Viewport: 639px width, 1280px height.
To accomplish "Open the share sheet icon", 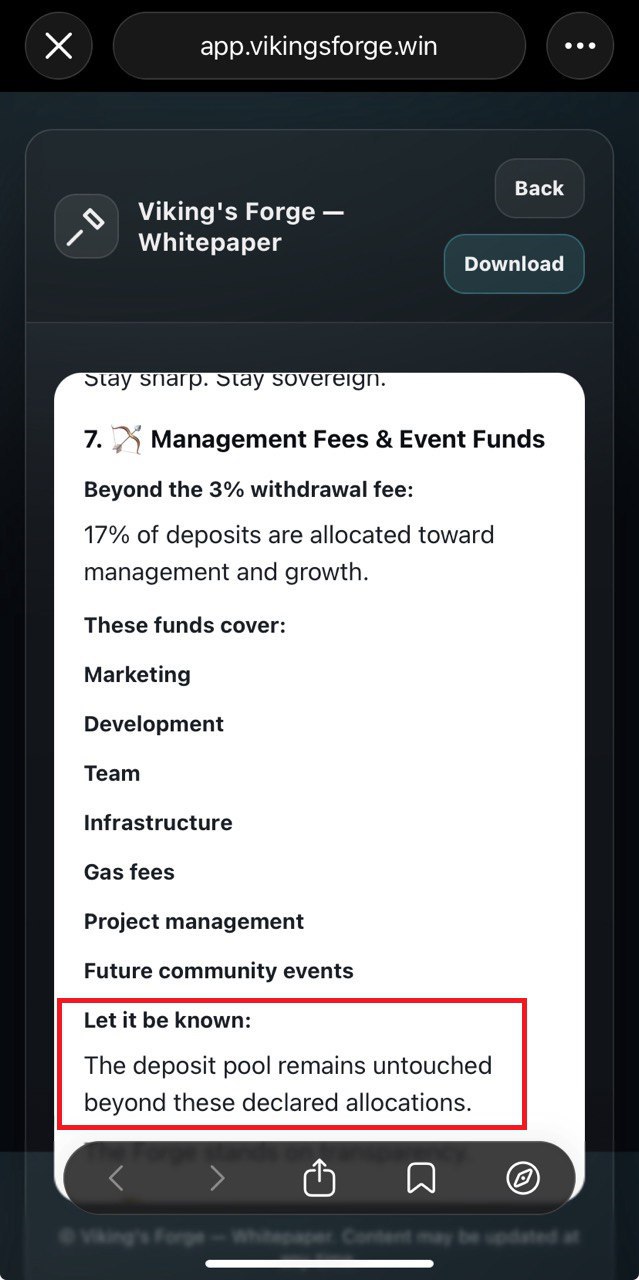I will tap(319, 1180).
